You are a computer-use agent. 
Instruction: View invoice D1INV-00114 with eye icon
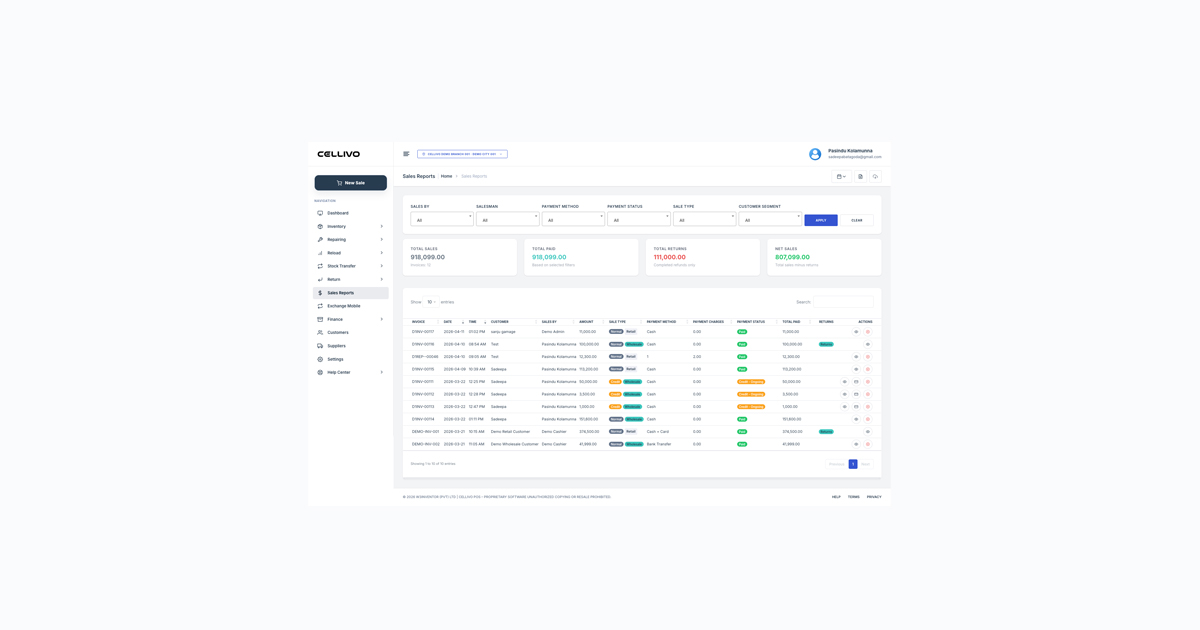[856, 419]
